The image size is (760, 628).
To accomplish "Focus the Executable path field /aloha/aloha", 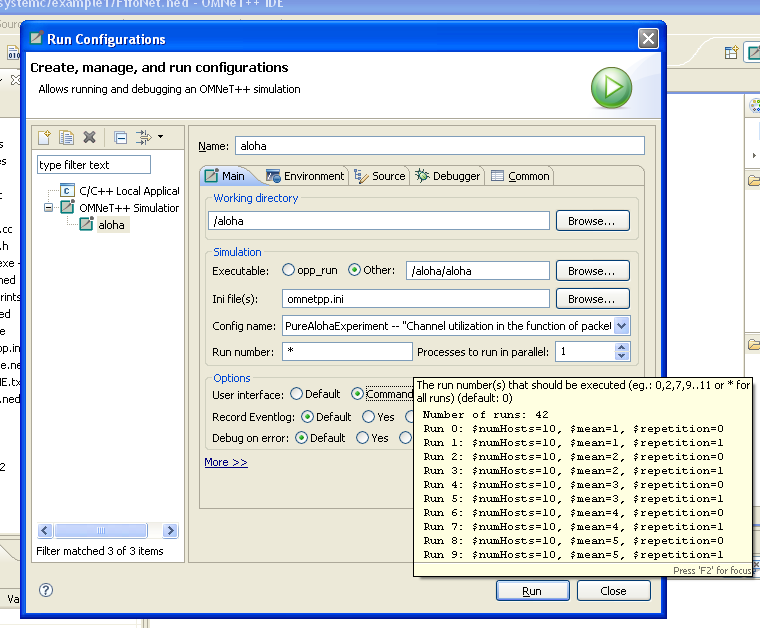I will pyautogui.click(x=477, y=270).
